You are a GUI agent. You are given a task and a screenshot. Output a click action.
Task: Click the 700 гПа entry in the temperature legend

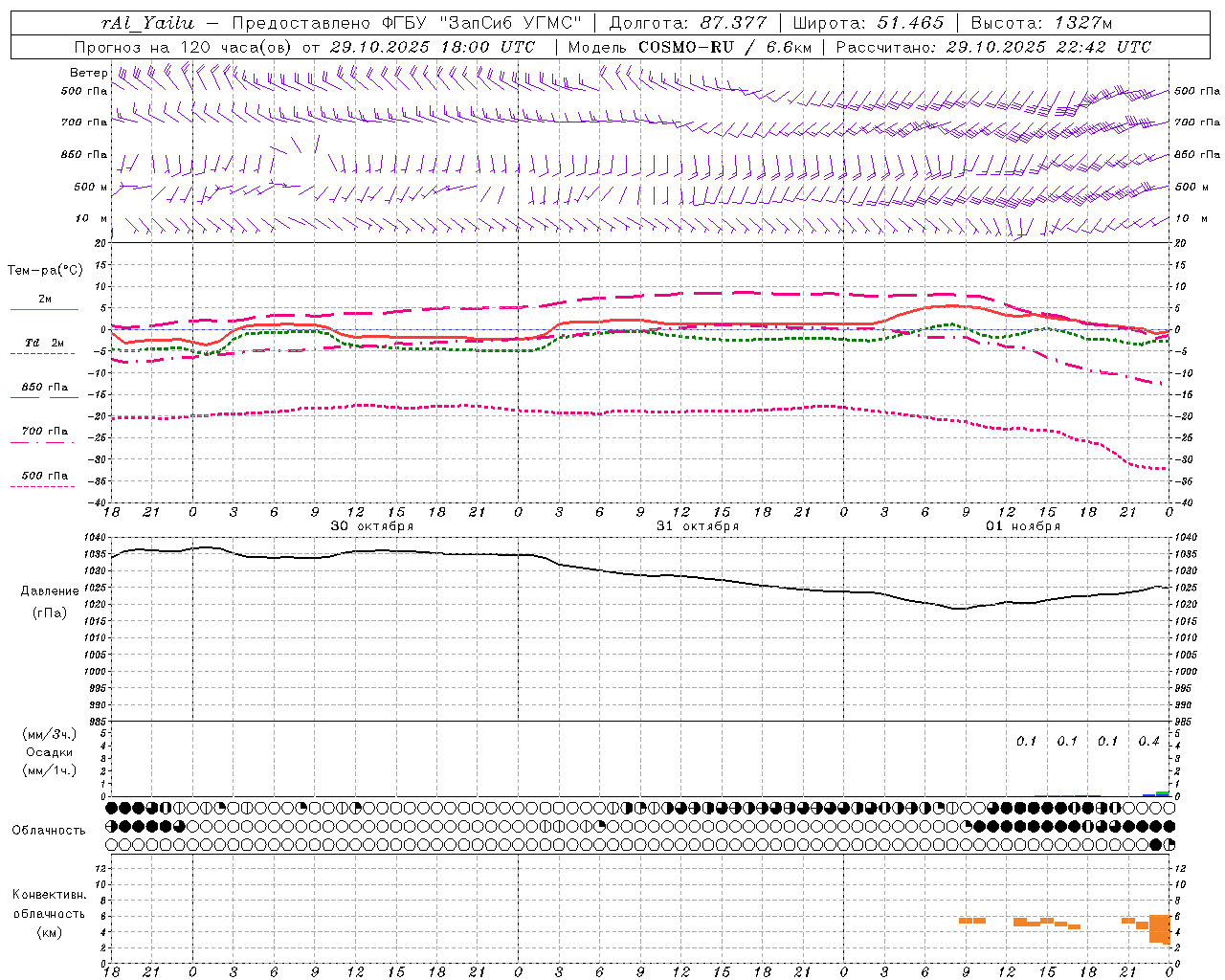pos(45,432)
